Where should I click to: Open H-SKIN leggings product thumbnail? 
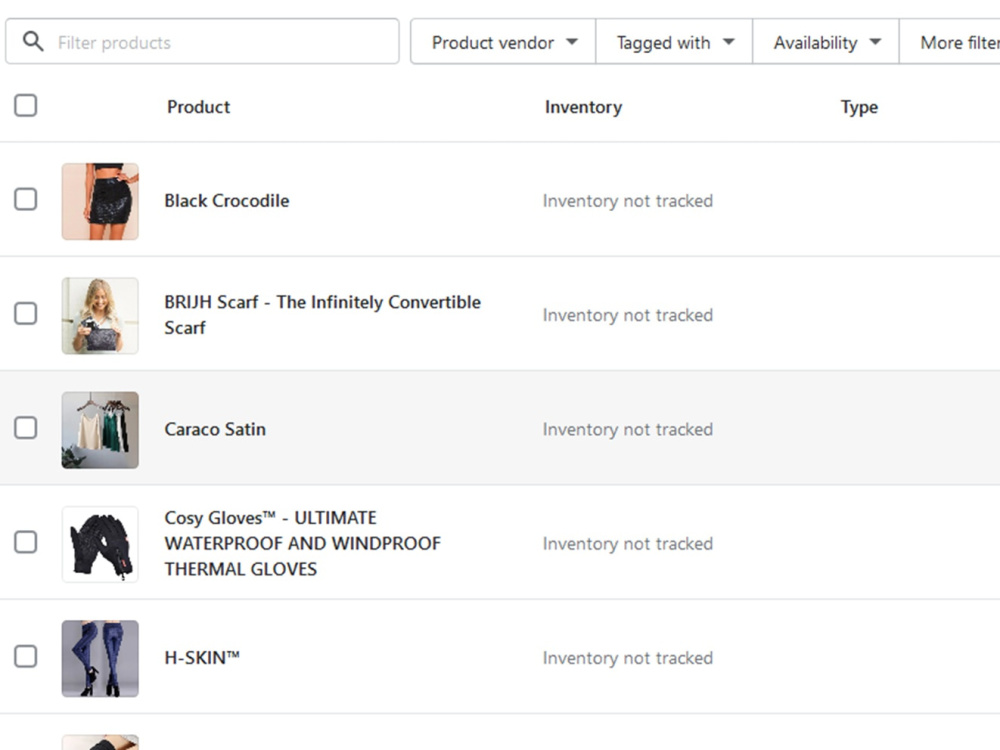click(100, 658)
